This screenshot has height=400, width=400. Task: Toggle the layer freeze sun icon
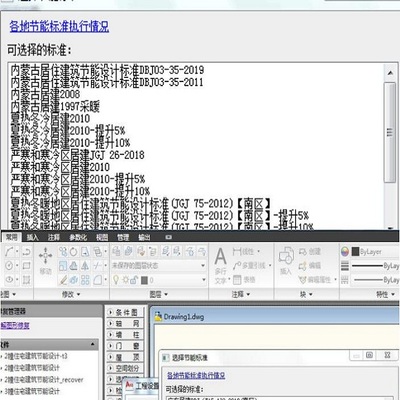(x=125, y=280)
